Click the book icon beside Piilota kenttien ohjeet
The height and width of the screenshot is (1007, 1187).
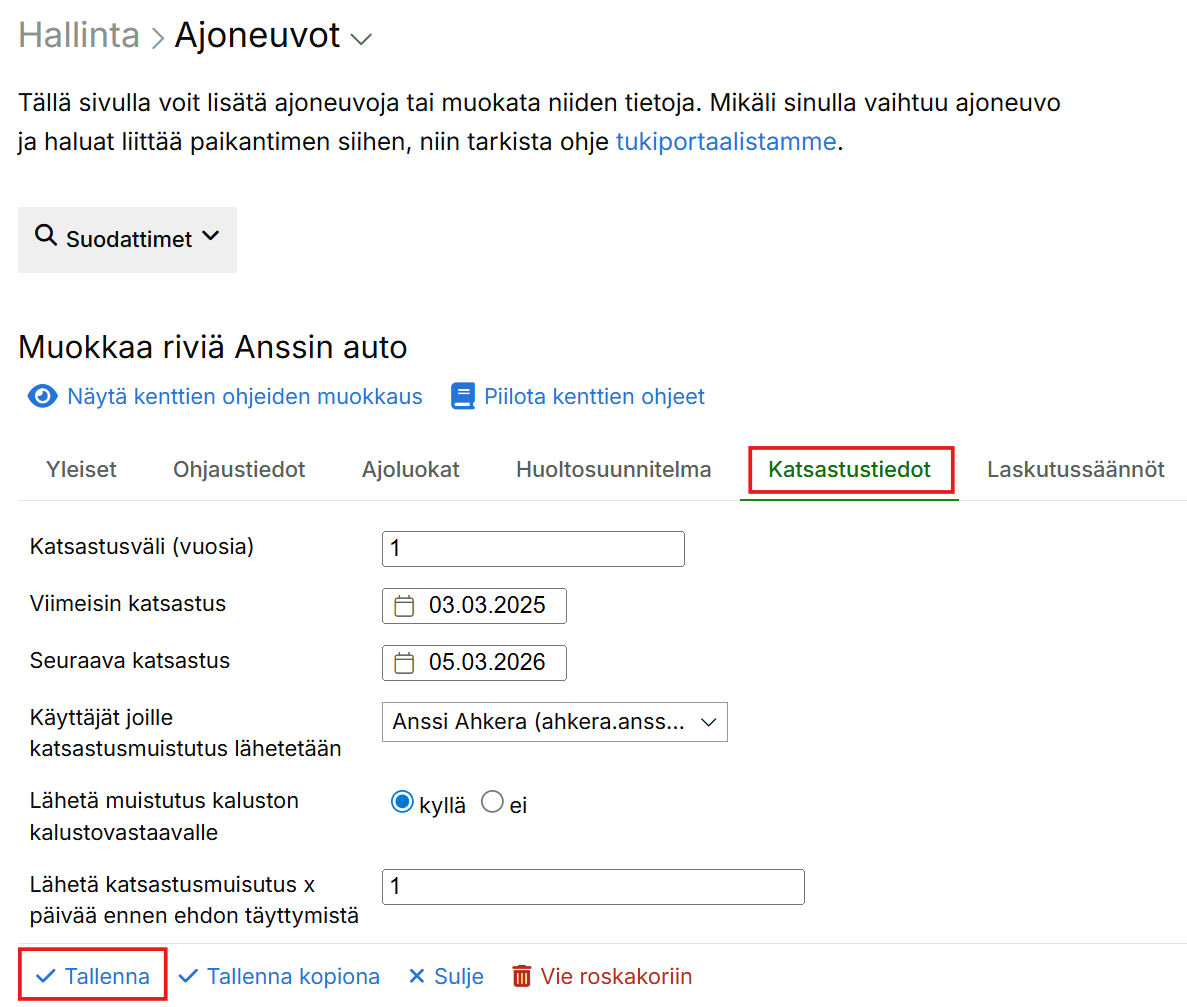pos(463,397)
